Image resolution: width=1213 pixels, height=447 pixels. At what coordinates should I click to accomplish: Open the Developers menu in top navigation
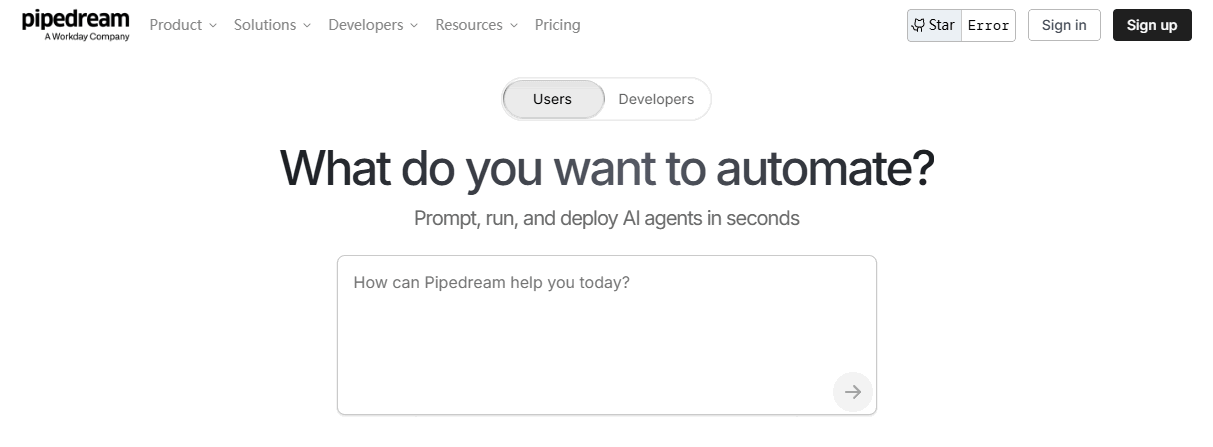pyautogui.click(x=373, y=25)
